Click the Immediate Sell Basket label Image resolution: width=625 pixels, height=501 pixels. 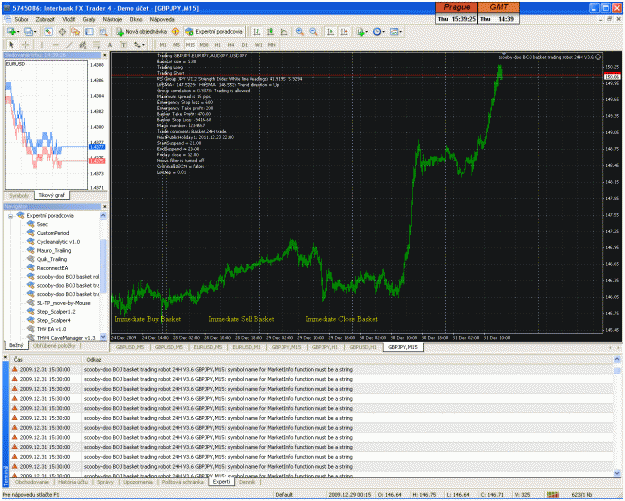[241, 319]
